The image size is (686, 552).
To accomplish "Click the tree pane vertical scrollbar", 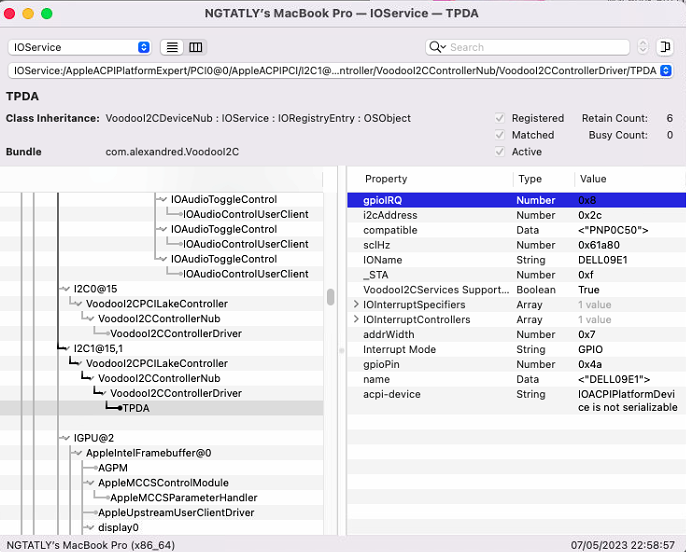I will point(330,297).
